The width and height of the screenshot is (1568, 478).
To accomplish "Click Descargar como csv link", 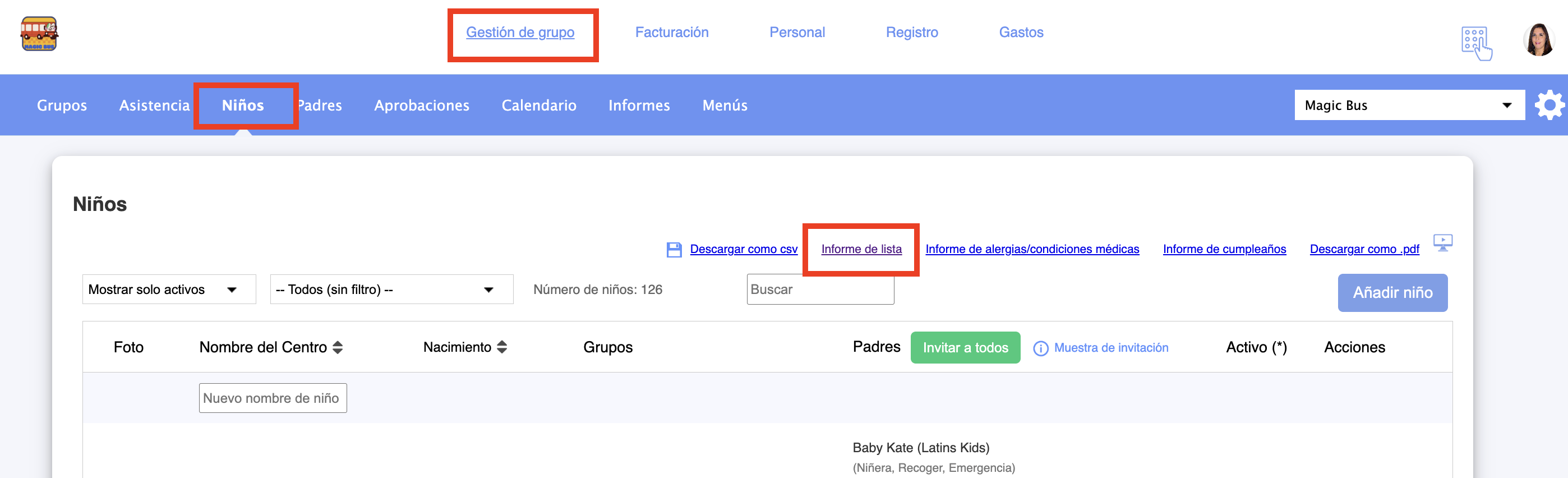I will point(743,250).
